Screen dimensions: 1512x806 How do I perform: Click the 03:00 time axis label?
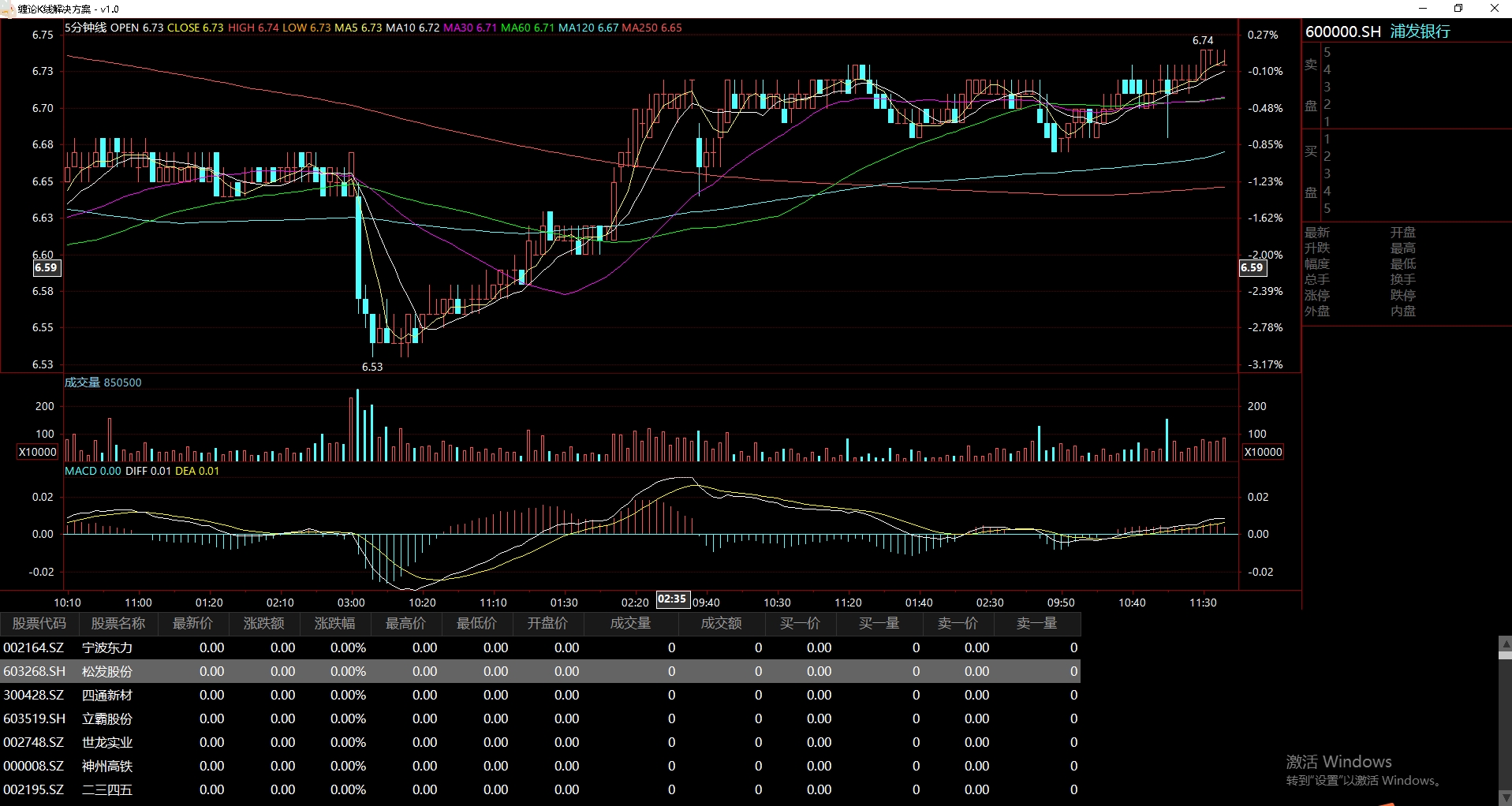(x=351, y=603)
